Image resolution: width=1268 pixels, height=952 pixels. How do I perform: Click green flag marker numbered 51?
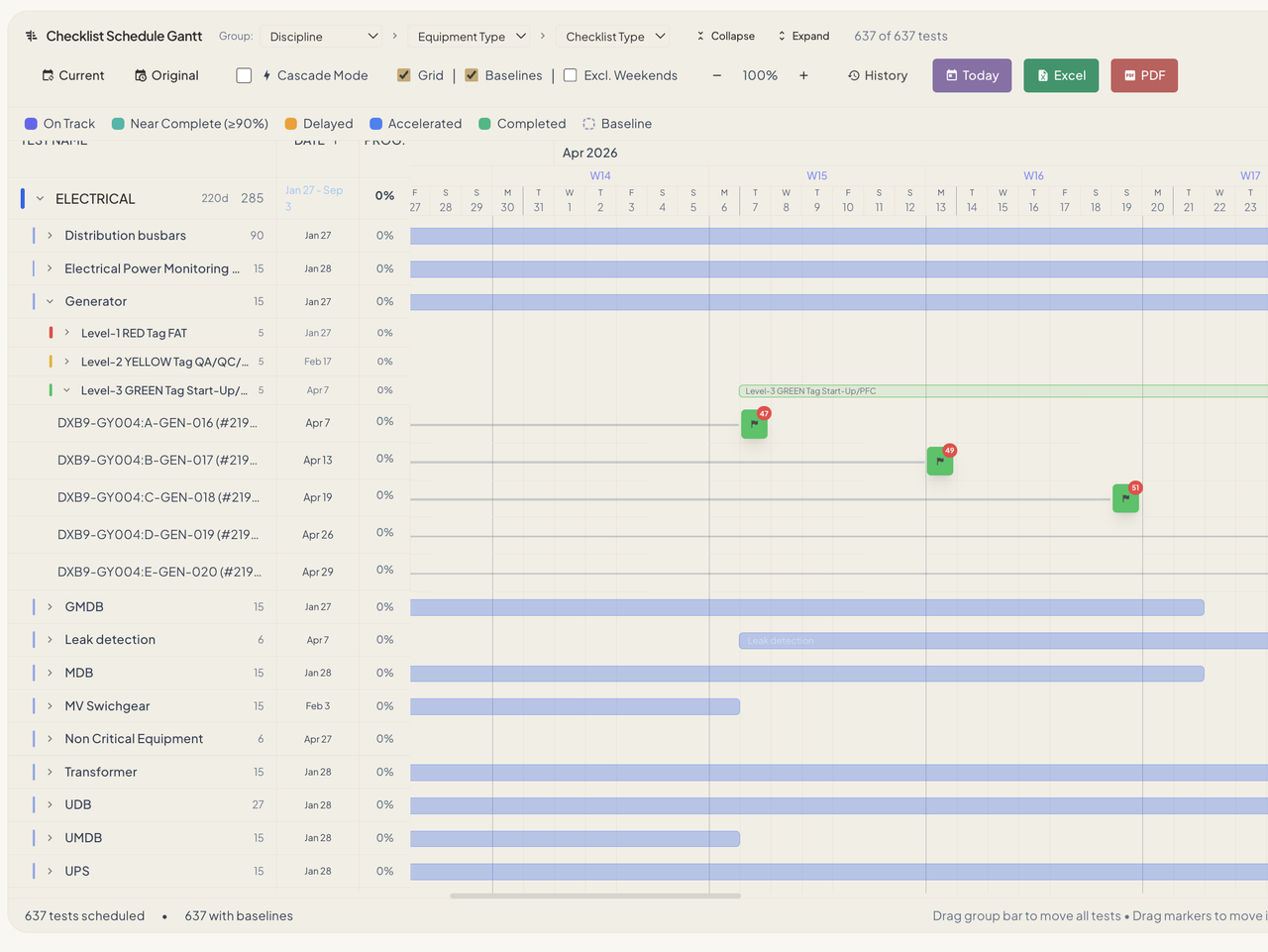pyautogui.click(x=1125, y=498)
